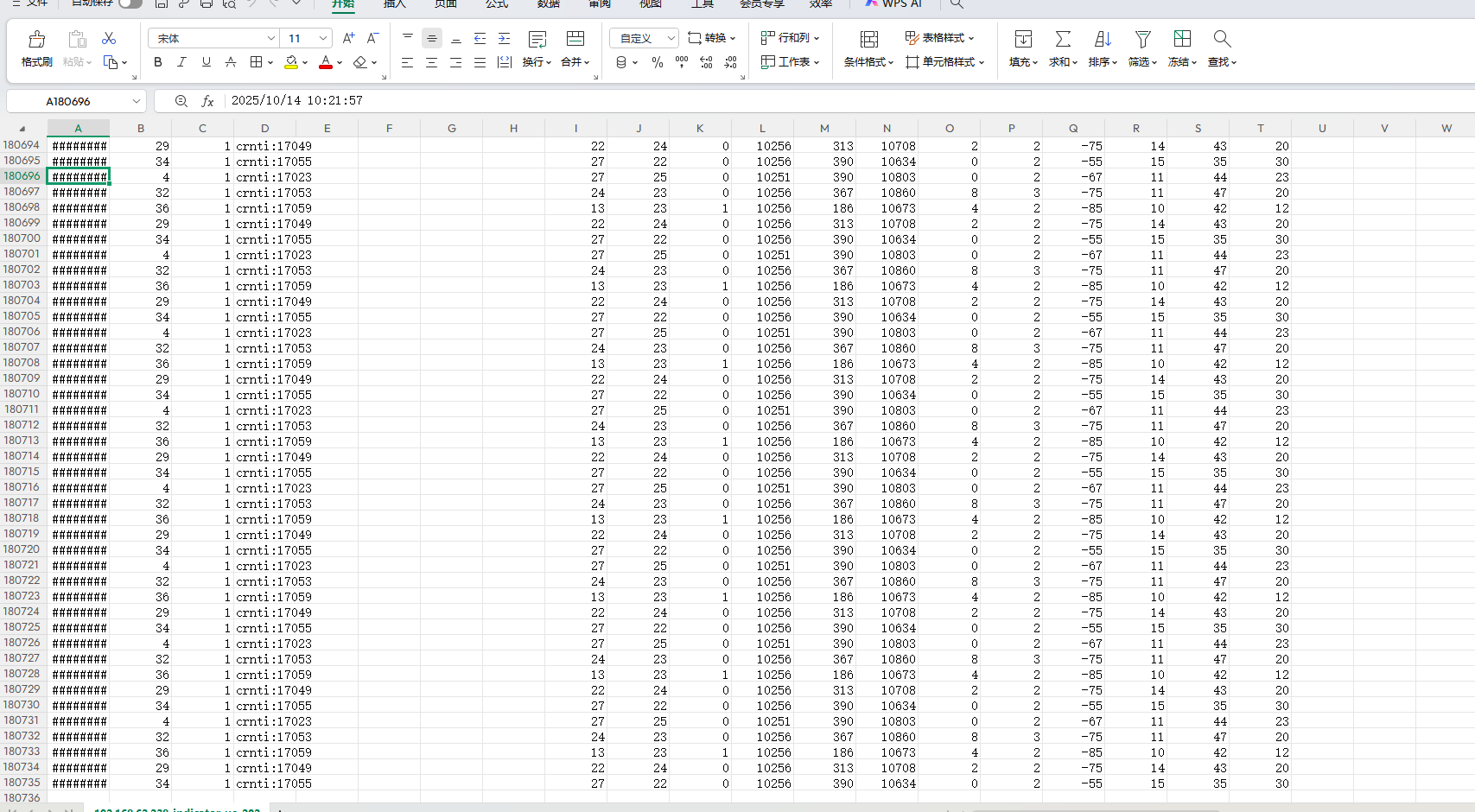Click the Cut scissors icon

tap(109, 39)
